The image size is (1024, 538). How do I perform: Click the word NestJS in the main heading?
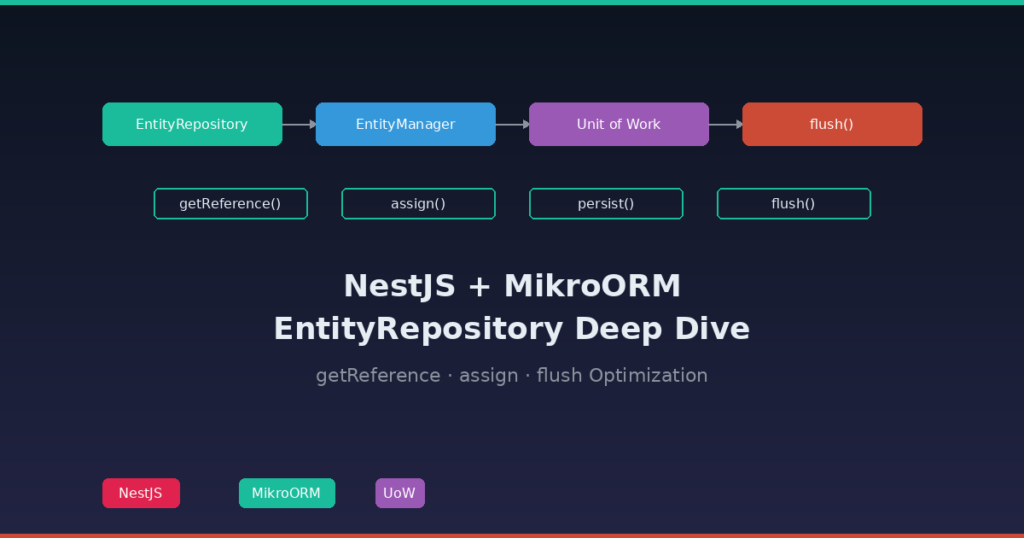tap(401, 286)
